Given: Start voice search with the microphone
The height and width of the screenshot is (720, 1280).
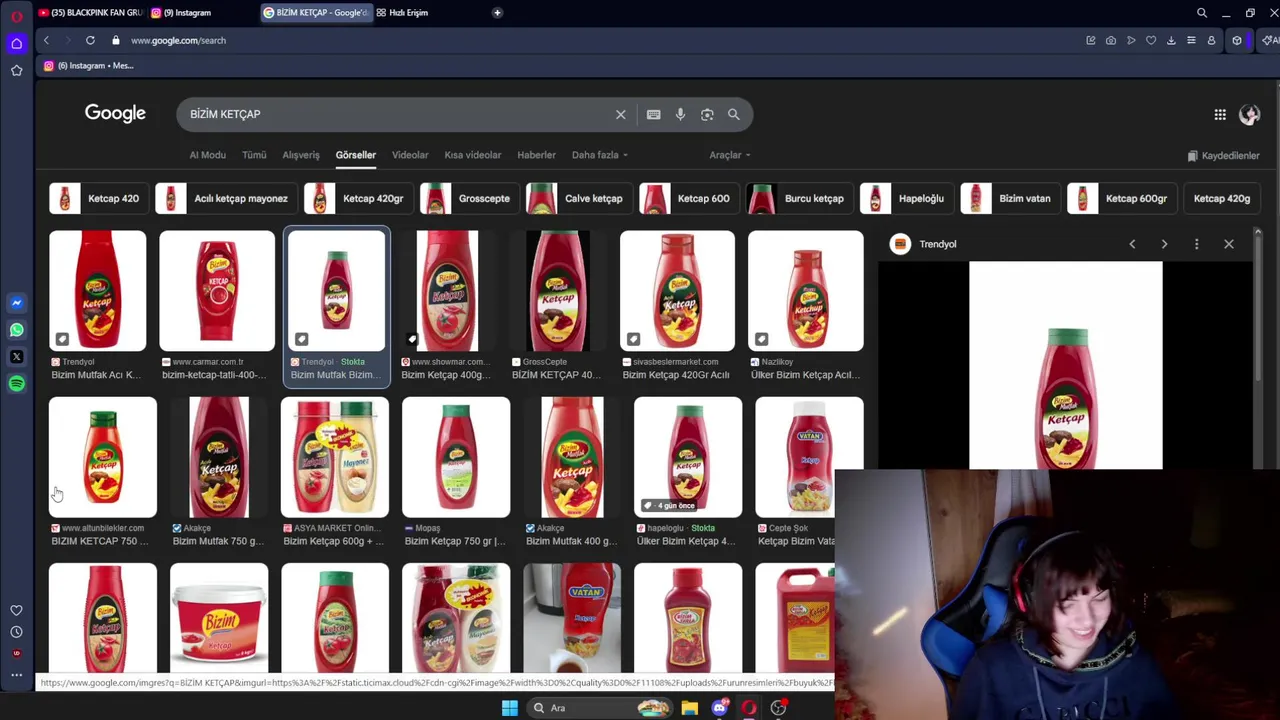Looking at the screenshot, I should 680,114.
